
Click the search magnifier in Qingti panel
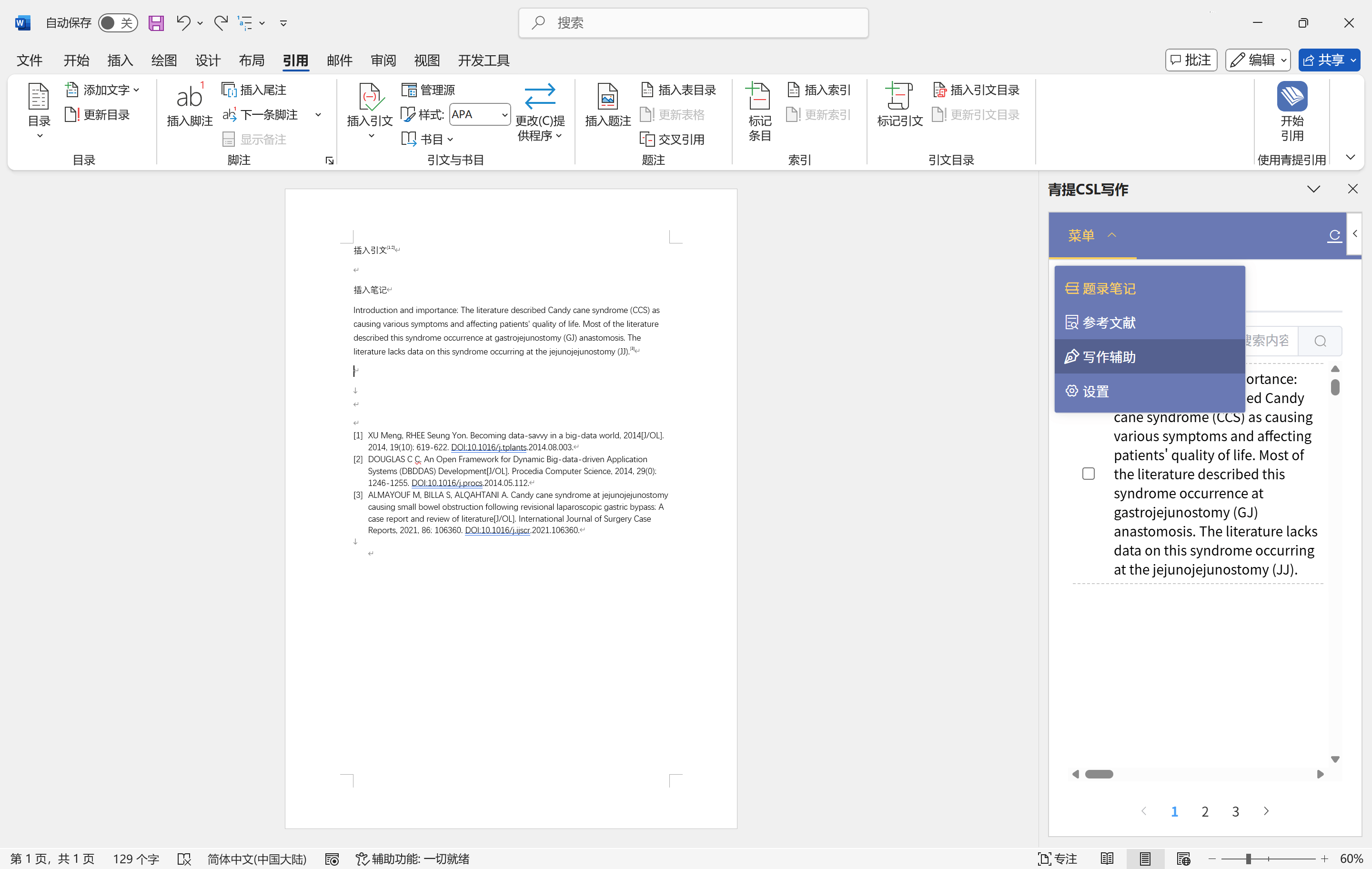[x=1320, y=341]
